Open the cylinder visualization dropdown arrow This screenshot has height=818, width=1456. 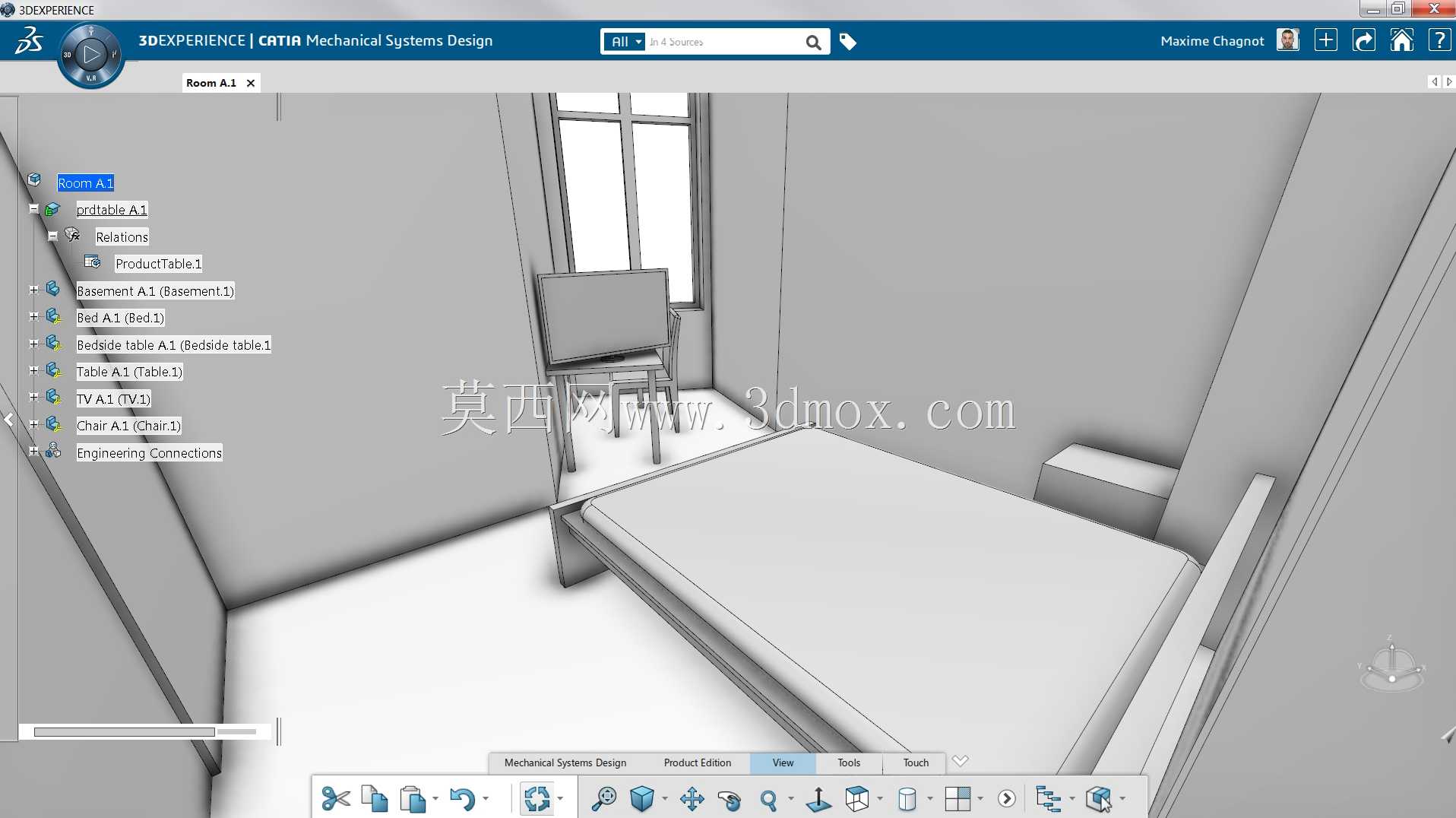pos(930,799)
